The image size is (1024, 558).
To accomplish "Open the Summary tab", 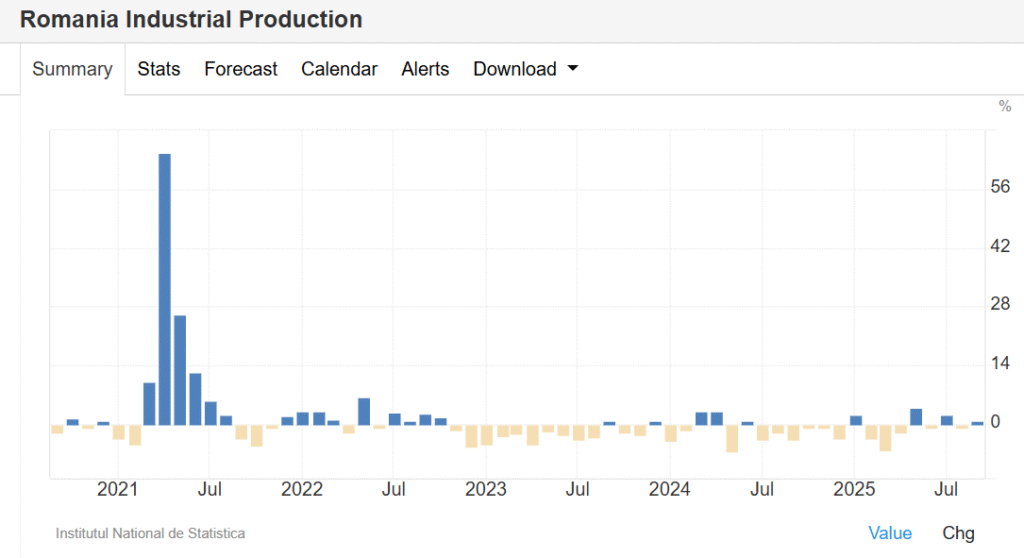I will (72, 69).
